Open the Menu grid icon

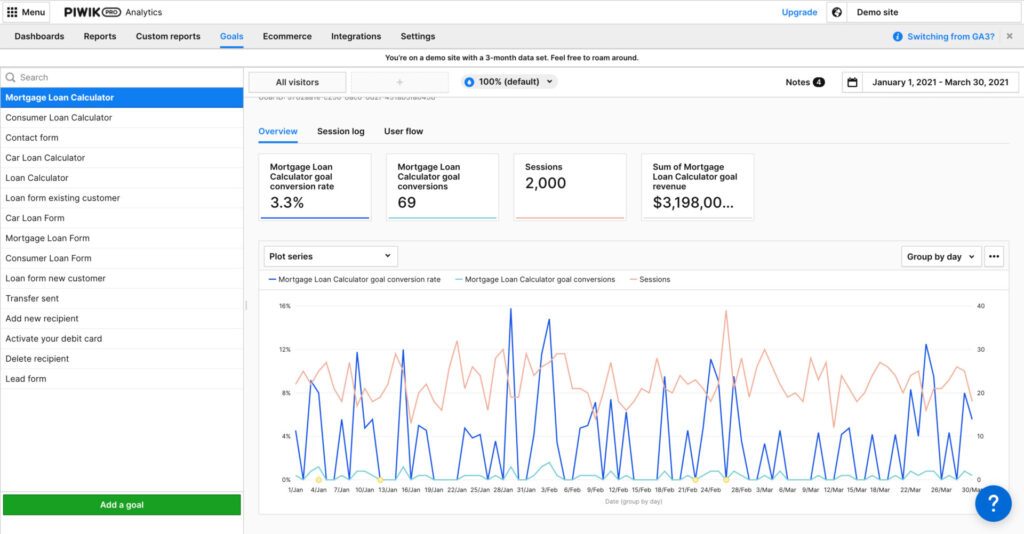click(x=12, y=12)
